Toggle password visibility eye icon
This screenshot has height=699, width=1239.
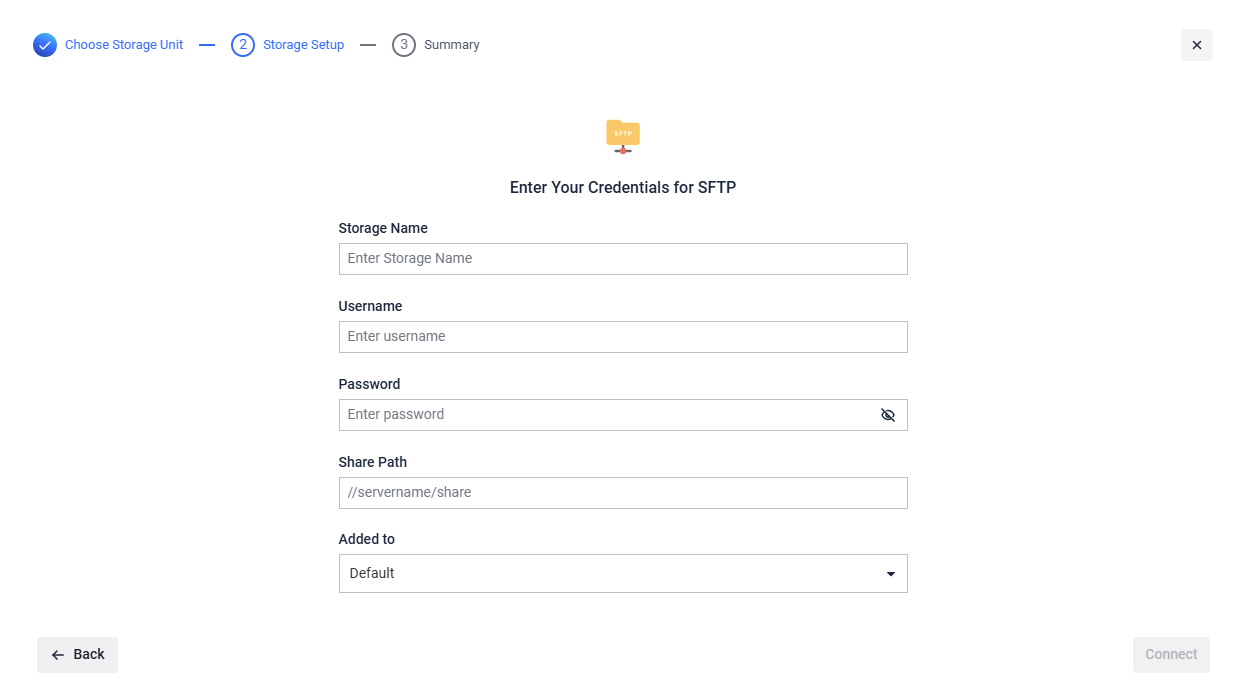(x=888, y=415)
